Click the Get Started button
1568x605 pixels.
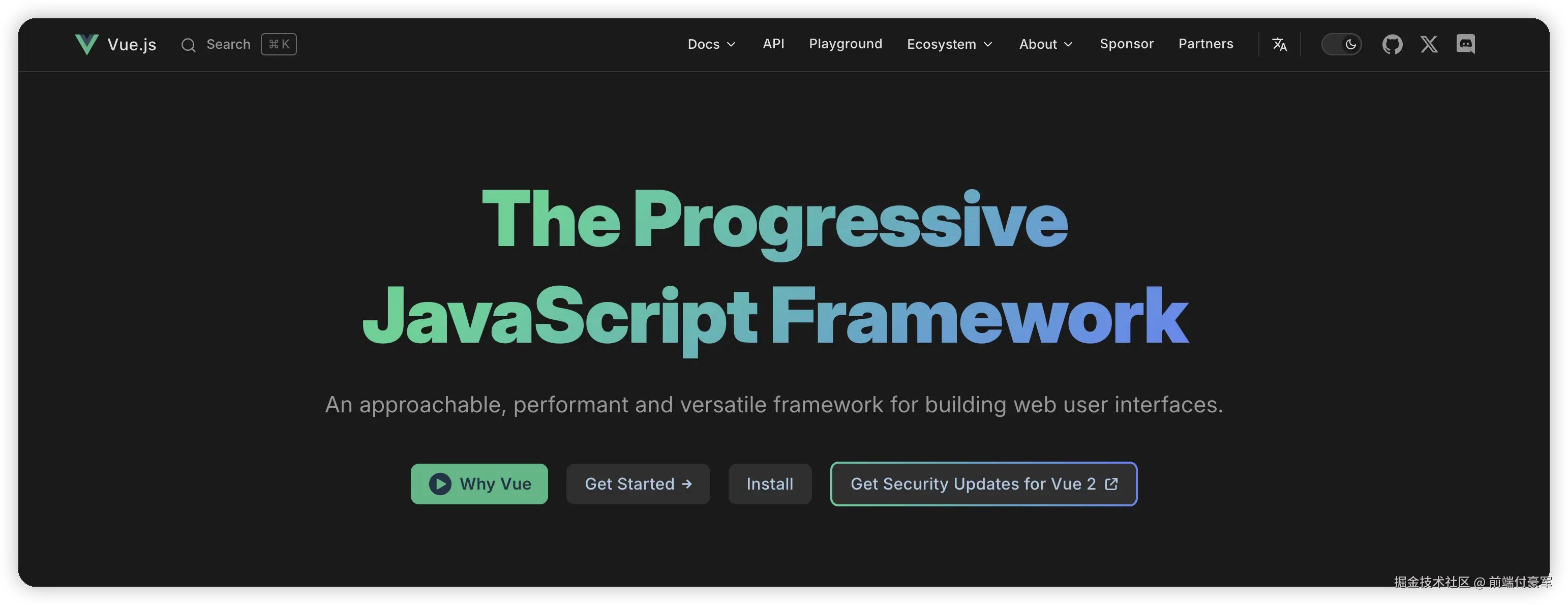tap(637, 484)
